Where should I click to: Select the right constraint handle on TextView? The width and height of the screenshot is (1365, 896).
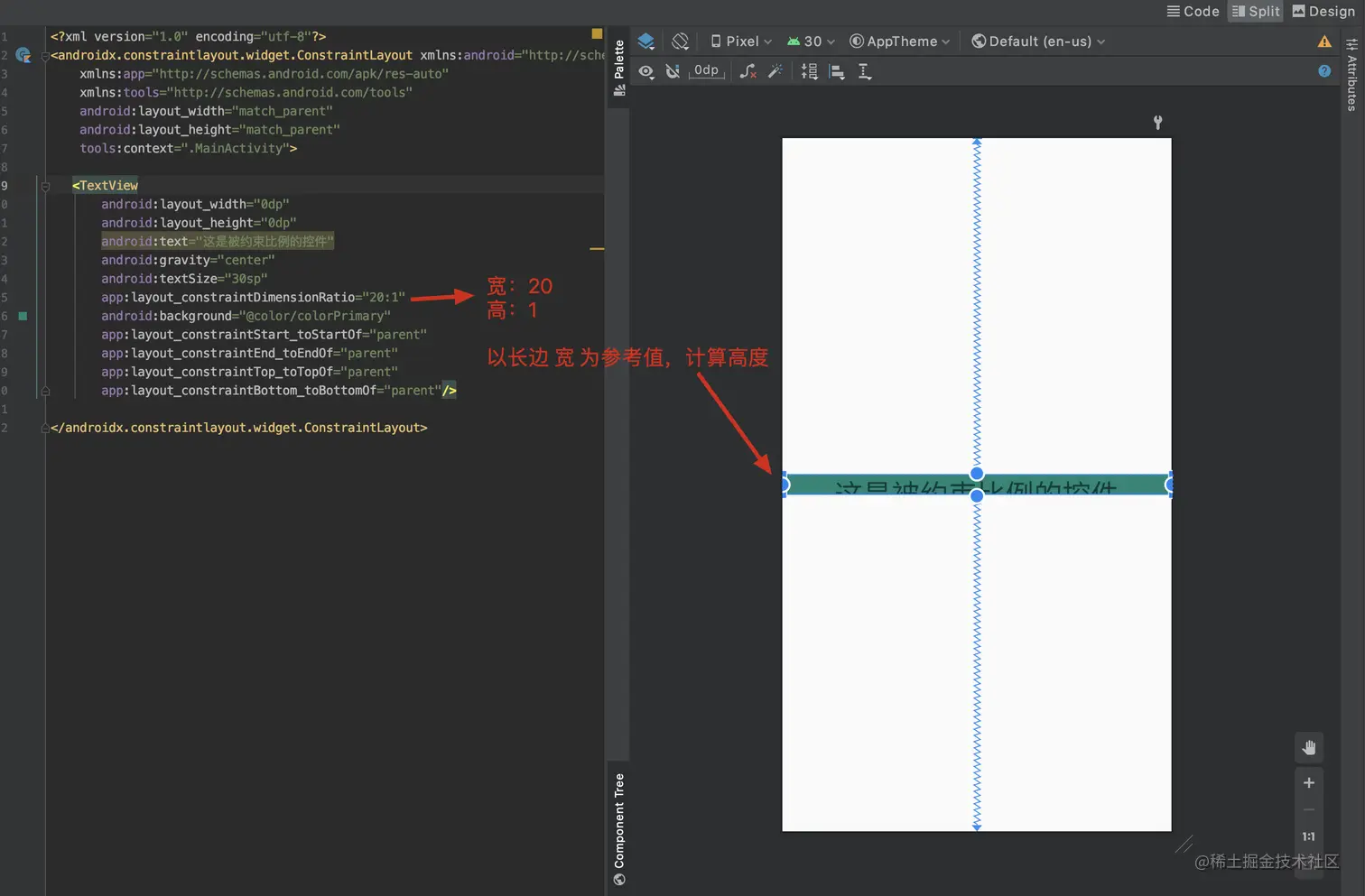pyautogui.click(x=1169, y=485)
